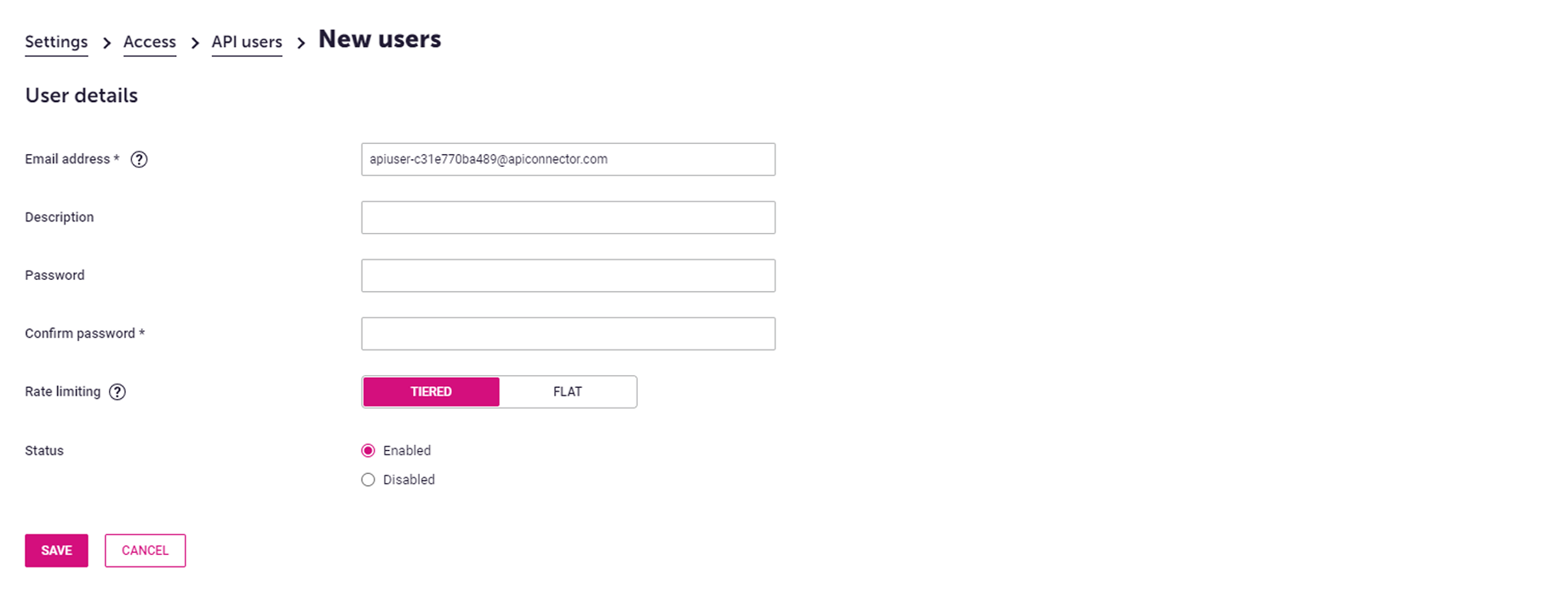Click the chevron after Access breadcrumb
The width and height of the screenshot is (1568, 599).
194,41
